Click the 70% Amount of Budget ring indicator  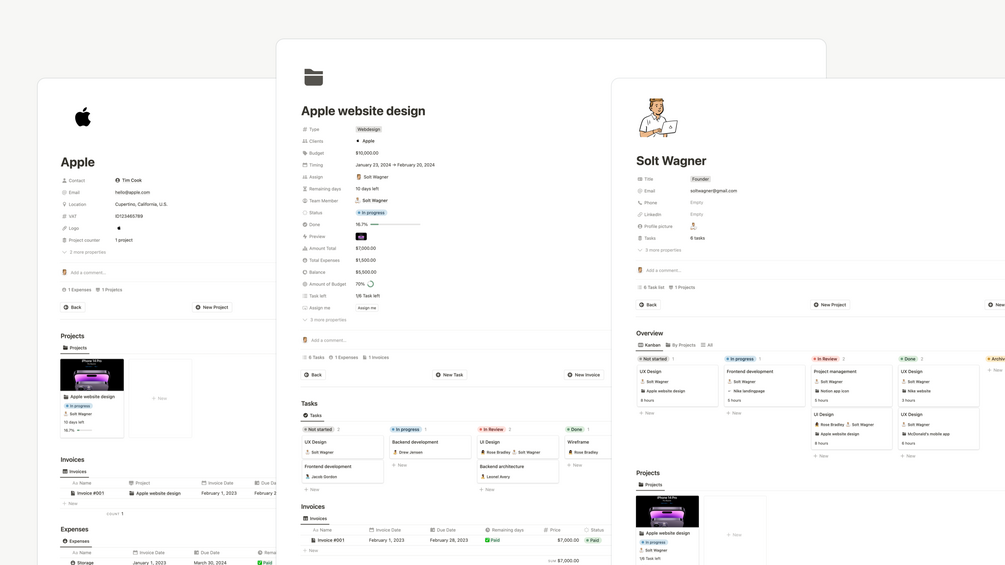point(370,284)
